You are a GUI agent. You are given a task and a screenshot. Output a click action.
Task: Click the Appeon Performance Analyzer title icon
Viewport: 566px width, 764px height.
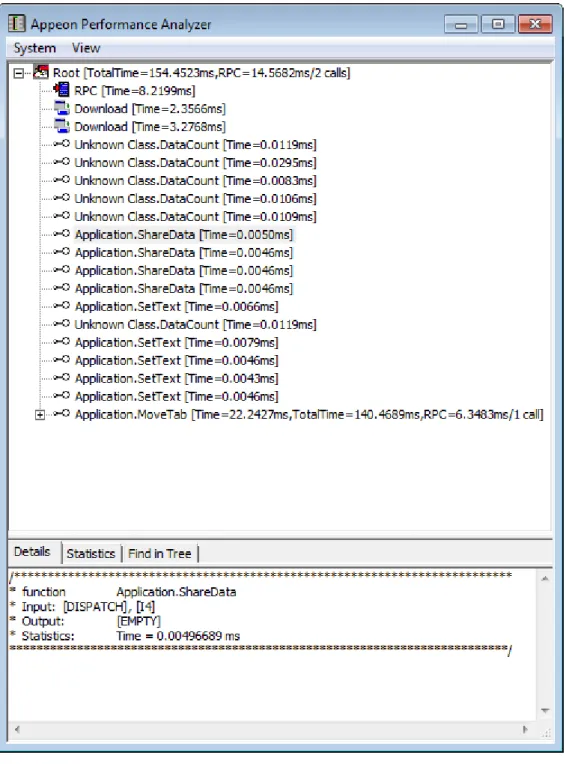[x=17, y=23]
